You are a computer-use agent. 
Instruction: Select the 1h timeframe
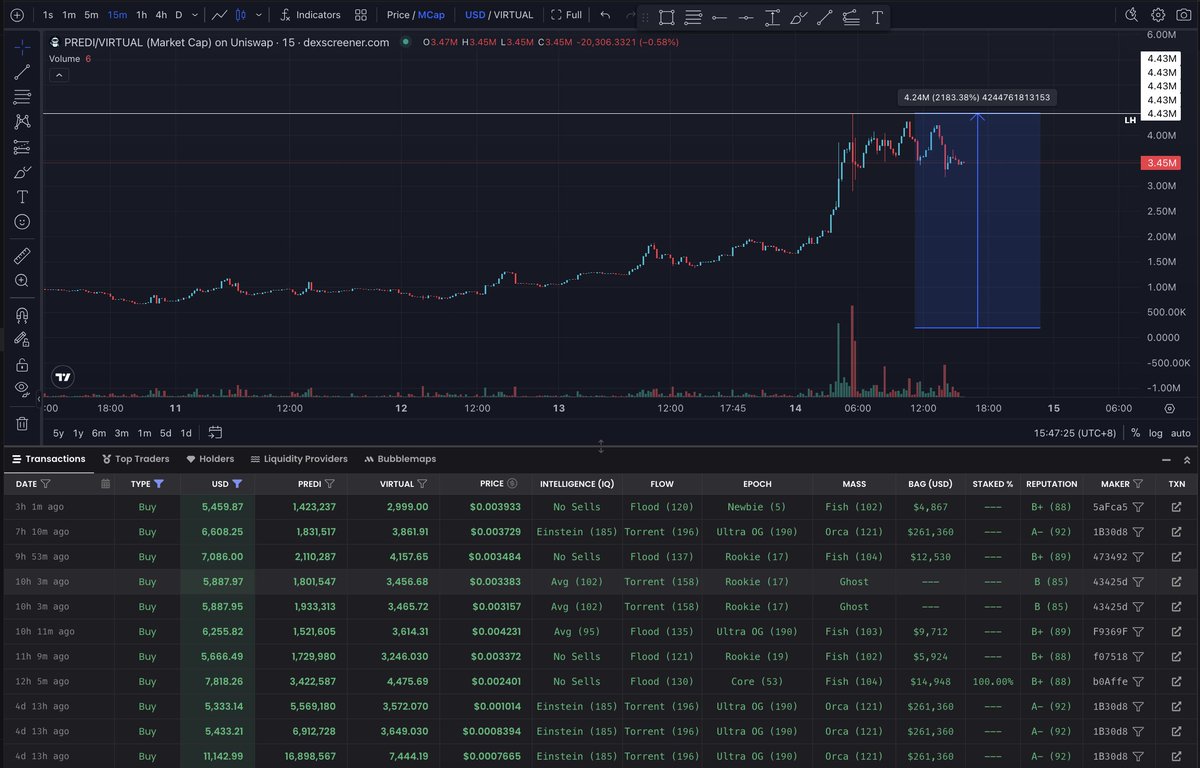142,15
